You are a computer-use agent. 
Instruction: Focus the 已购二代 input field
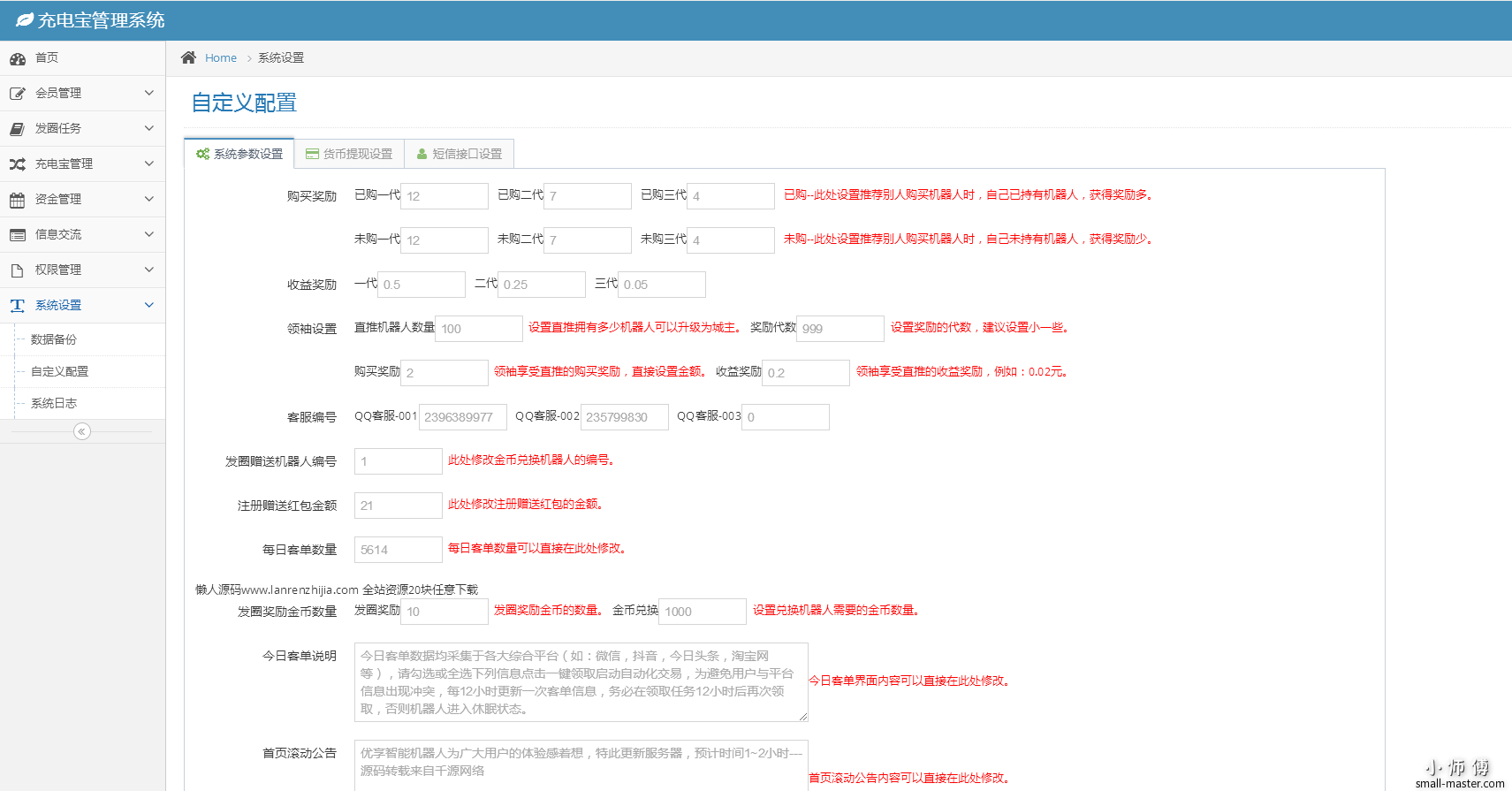click(588, 196)
